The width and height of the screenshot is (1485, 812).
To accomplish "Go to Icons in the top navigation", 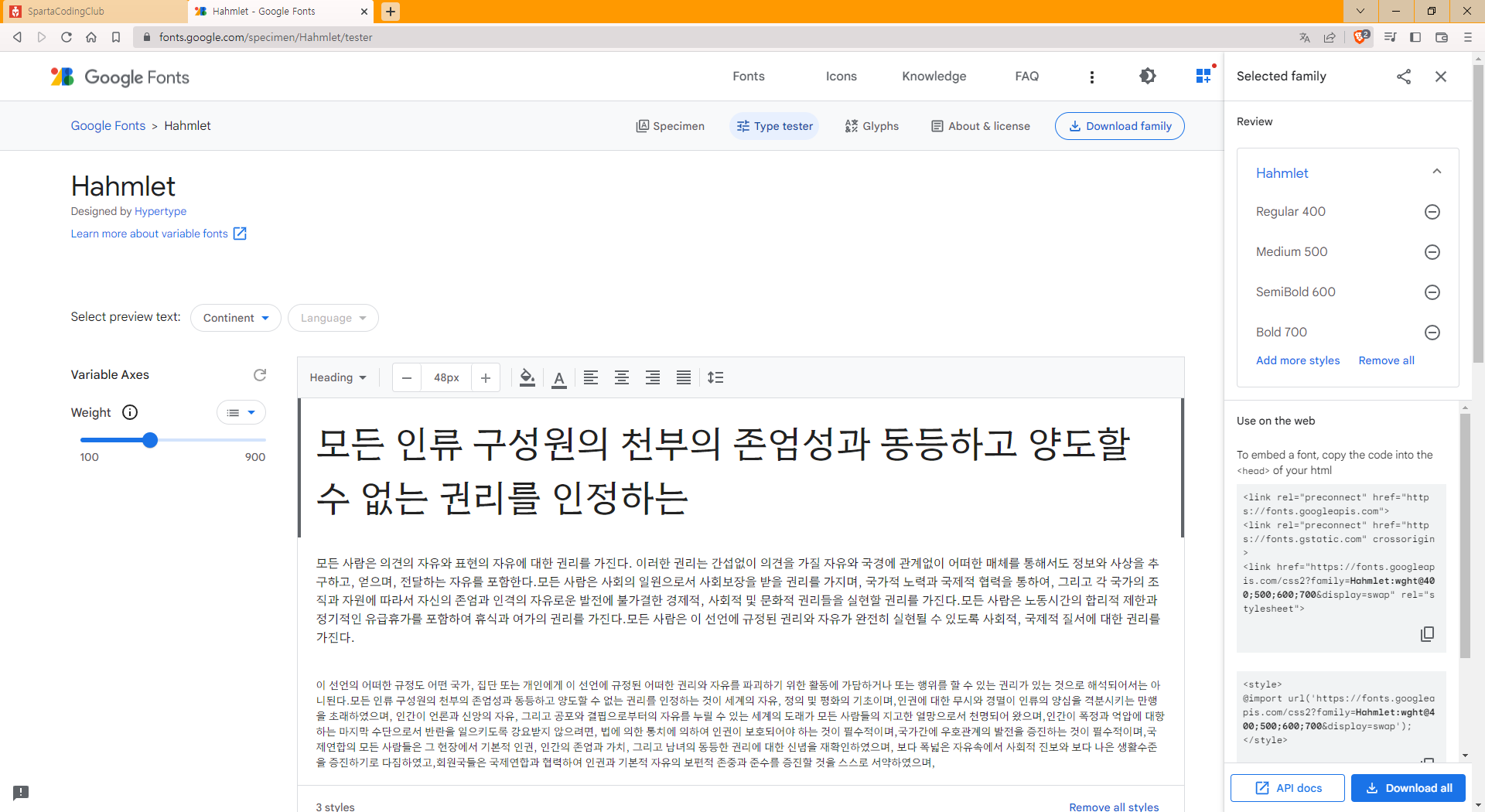I will [x=841, y=77].
